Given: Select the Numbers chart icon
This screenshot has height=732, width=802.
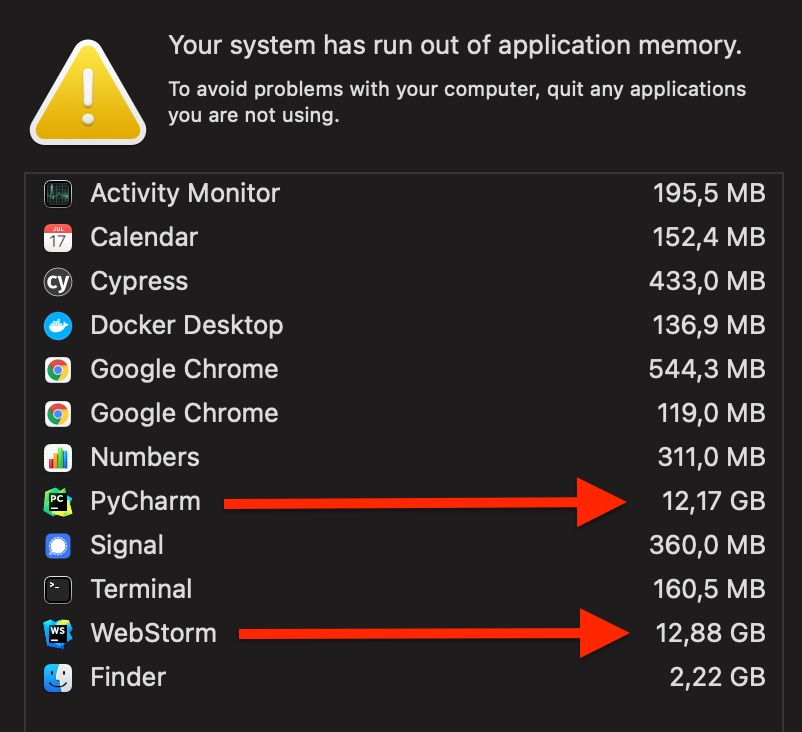Looking at the screenshot, I should click(58, 458).
